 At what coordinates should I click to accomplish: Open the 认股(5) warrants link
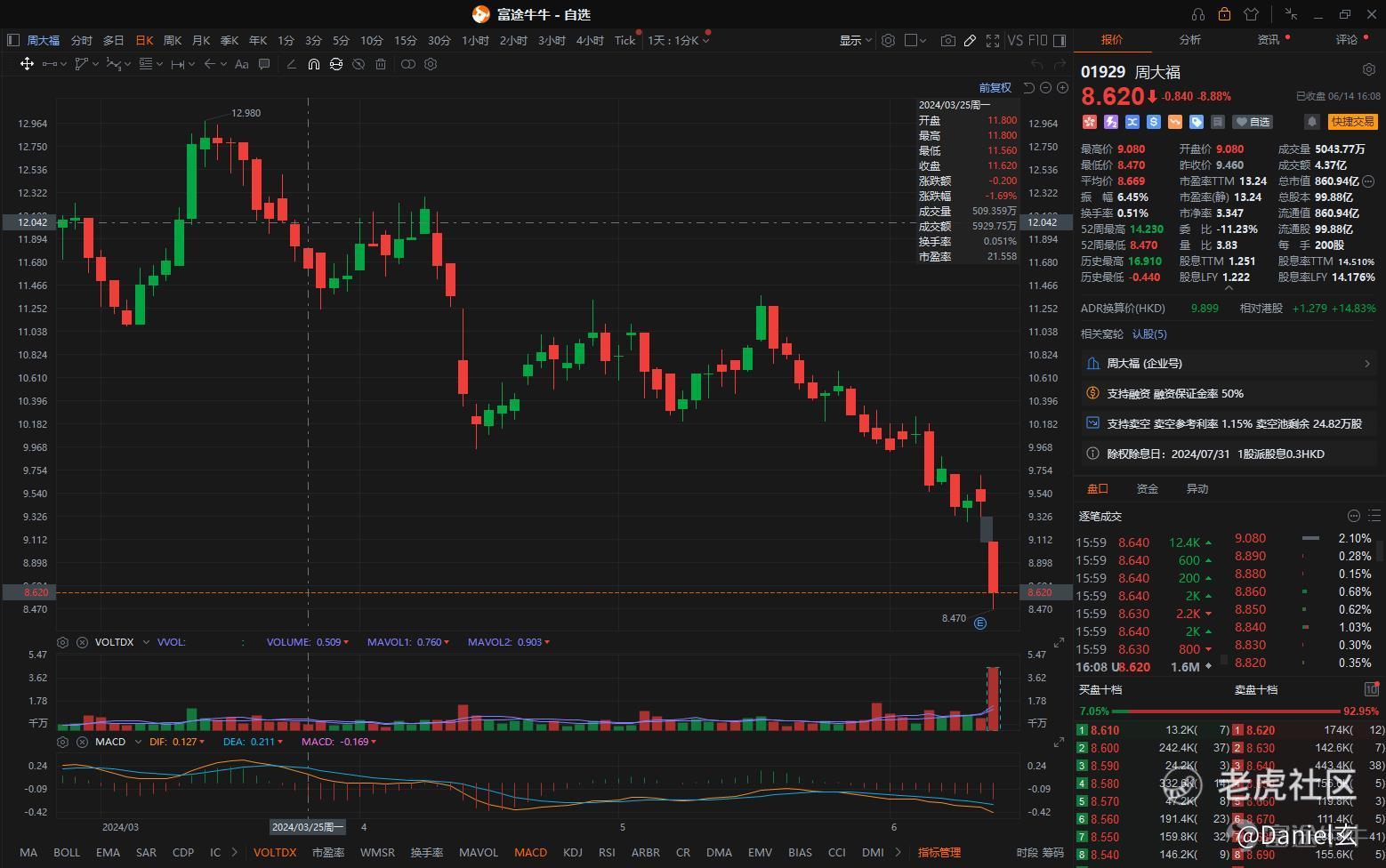[x=1149, y=334]
